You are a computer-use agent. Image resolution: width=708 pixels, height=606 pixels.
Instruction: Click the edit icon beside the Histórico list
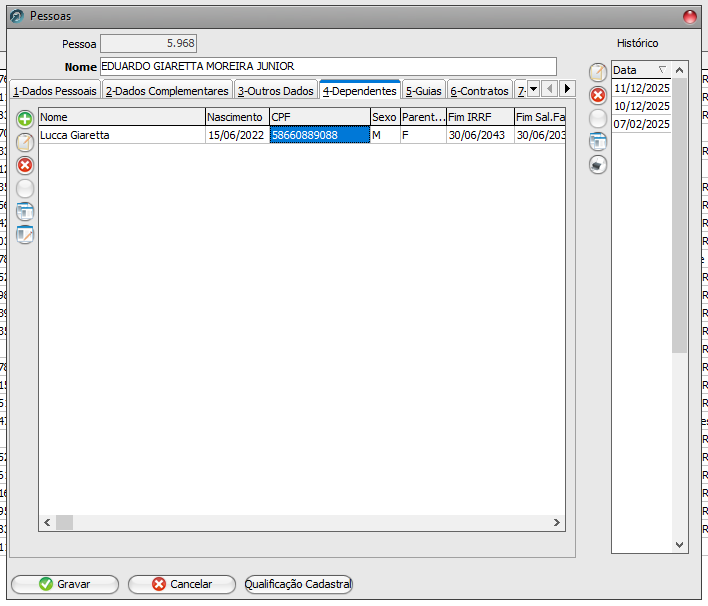tap(598, 72)
